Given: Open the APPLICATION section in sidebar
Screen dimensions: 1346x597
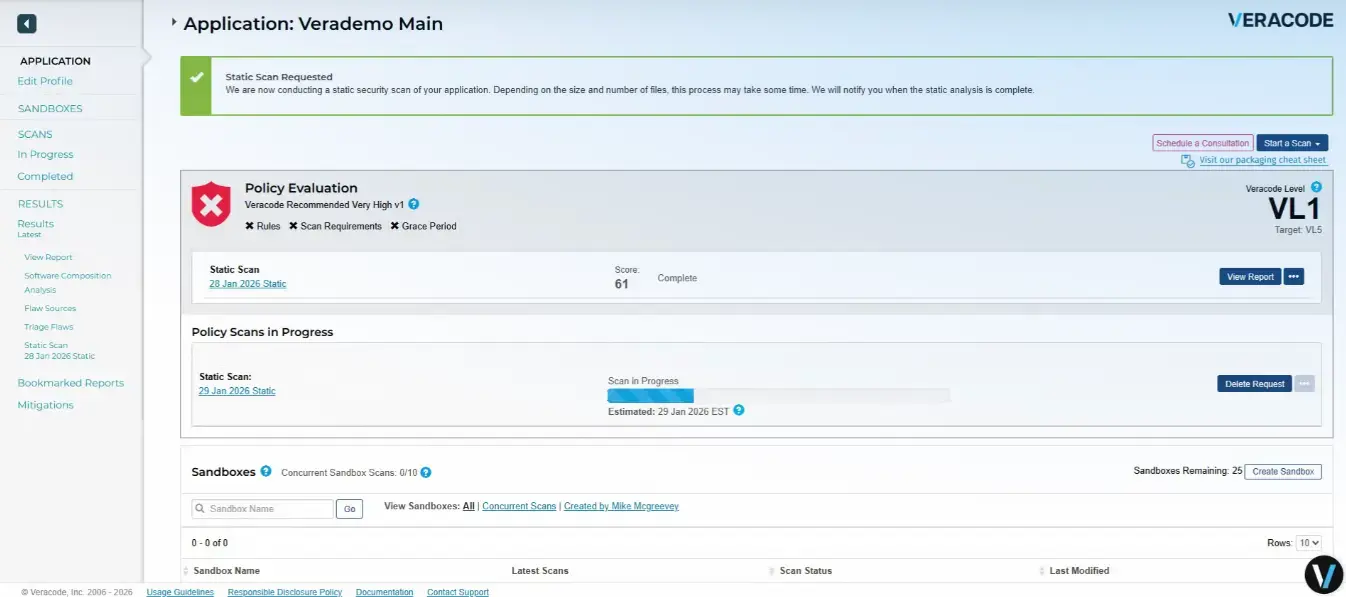Looking at the screenshot, I should click(55, 61).
